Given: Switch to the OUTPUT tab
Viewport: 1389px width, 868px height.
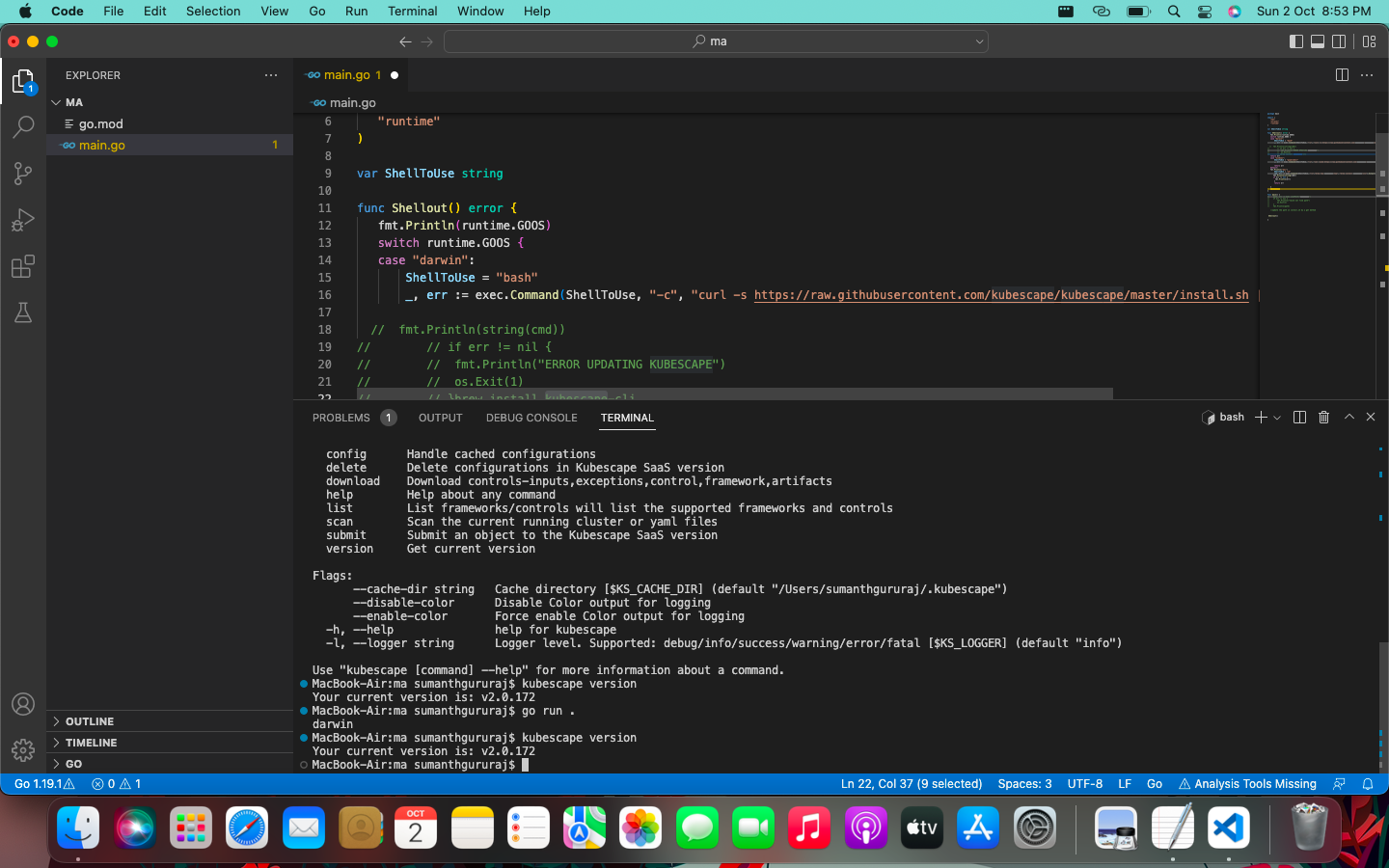Looking at the screenshot, I should tap(441, 418).
